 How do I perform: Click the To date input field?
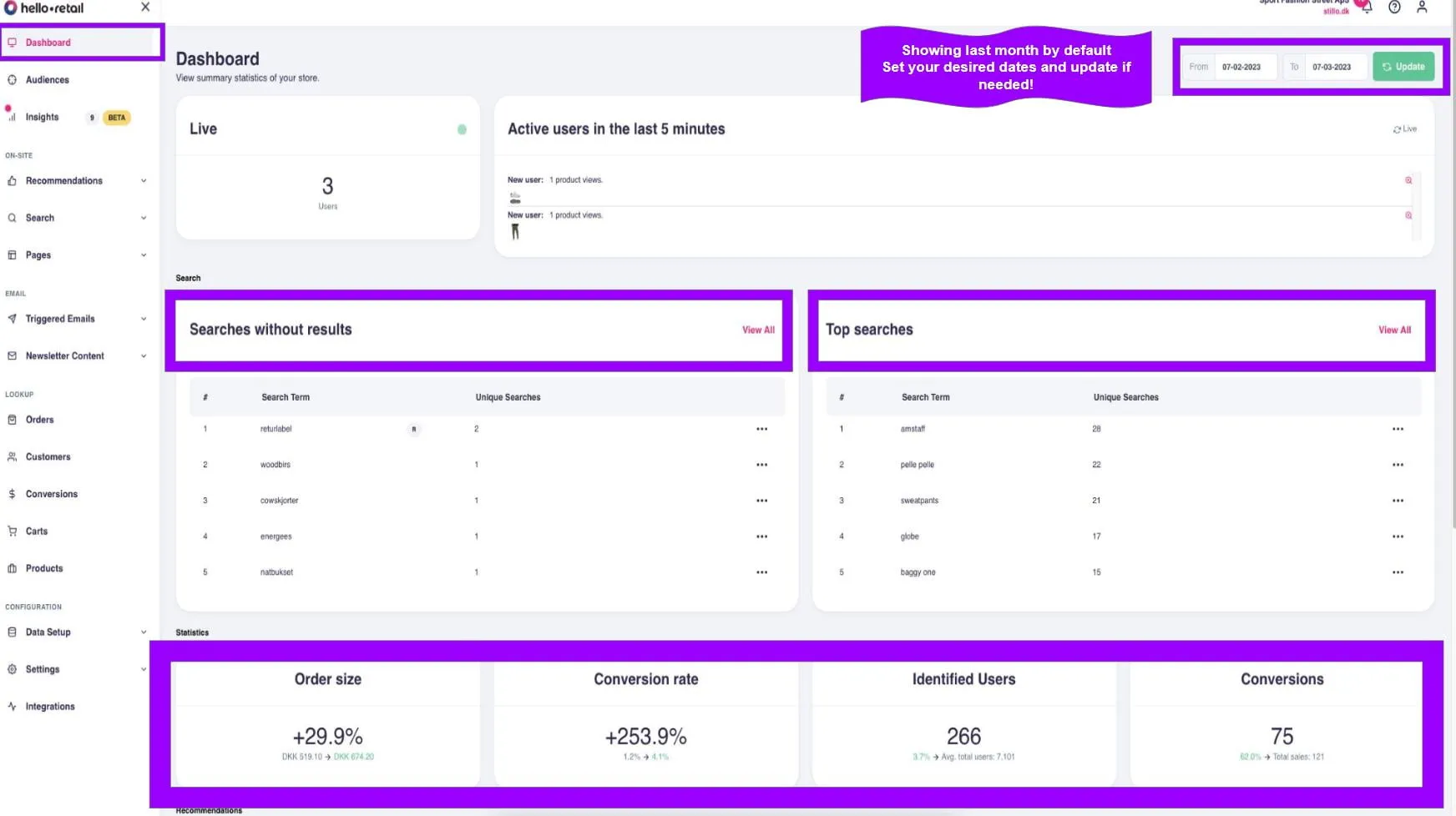1334,67
